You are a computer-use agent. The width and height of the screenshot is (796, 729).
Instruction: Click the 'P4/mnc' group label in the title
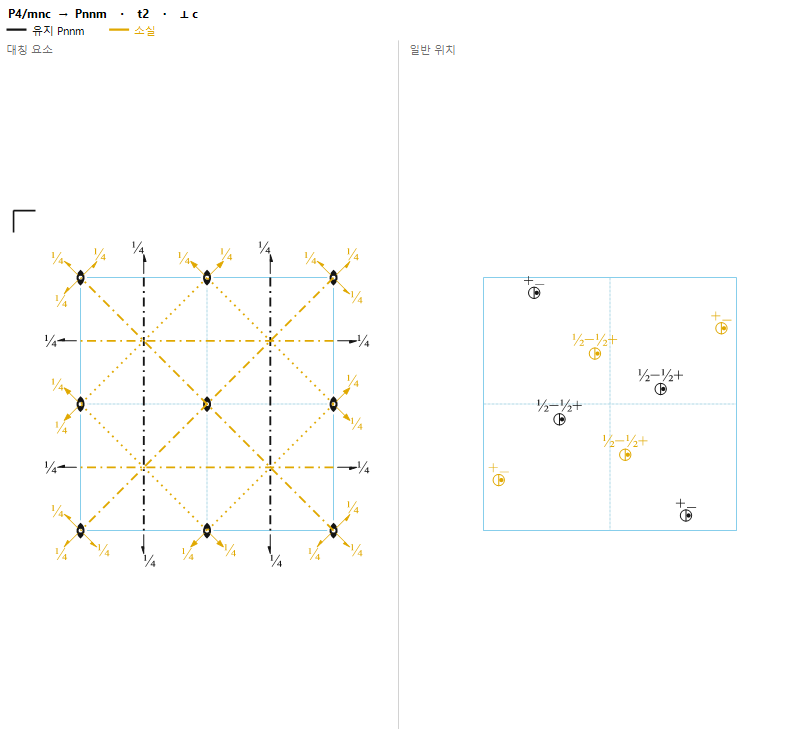[x=29, y=14]
